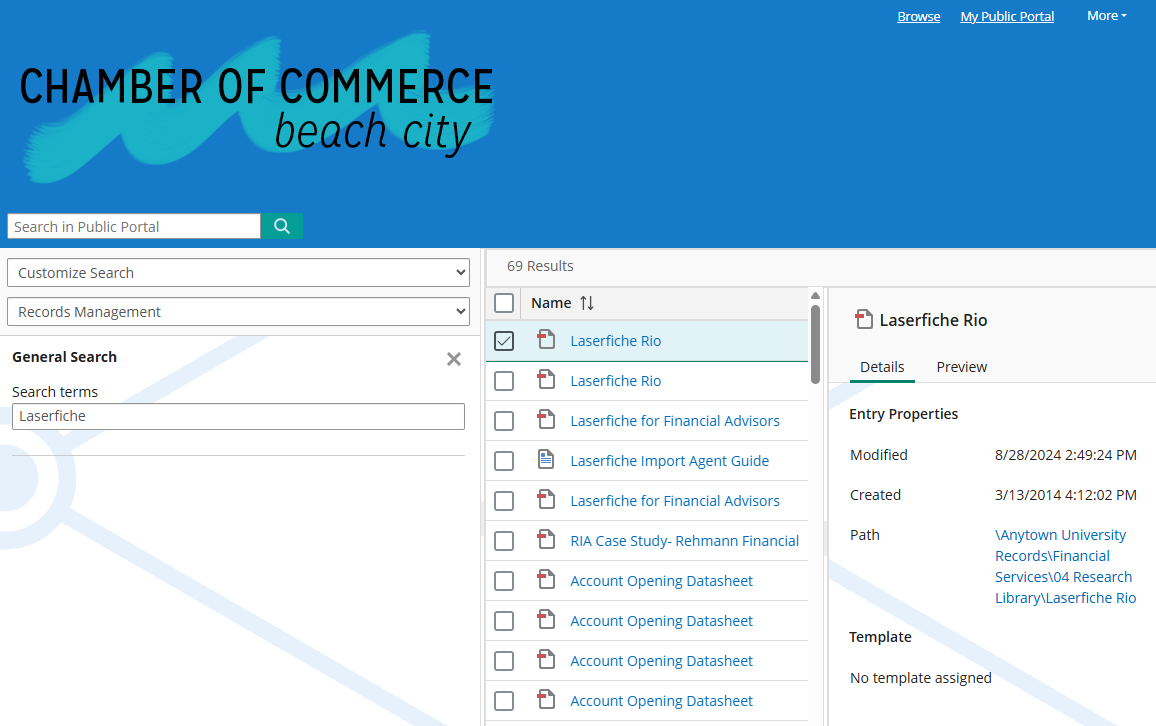Click the Name column header
Viewport: 1156px width, 726px height.
(x=551, y=303)
